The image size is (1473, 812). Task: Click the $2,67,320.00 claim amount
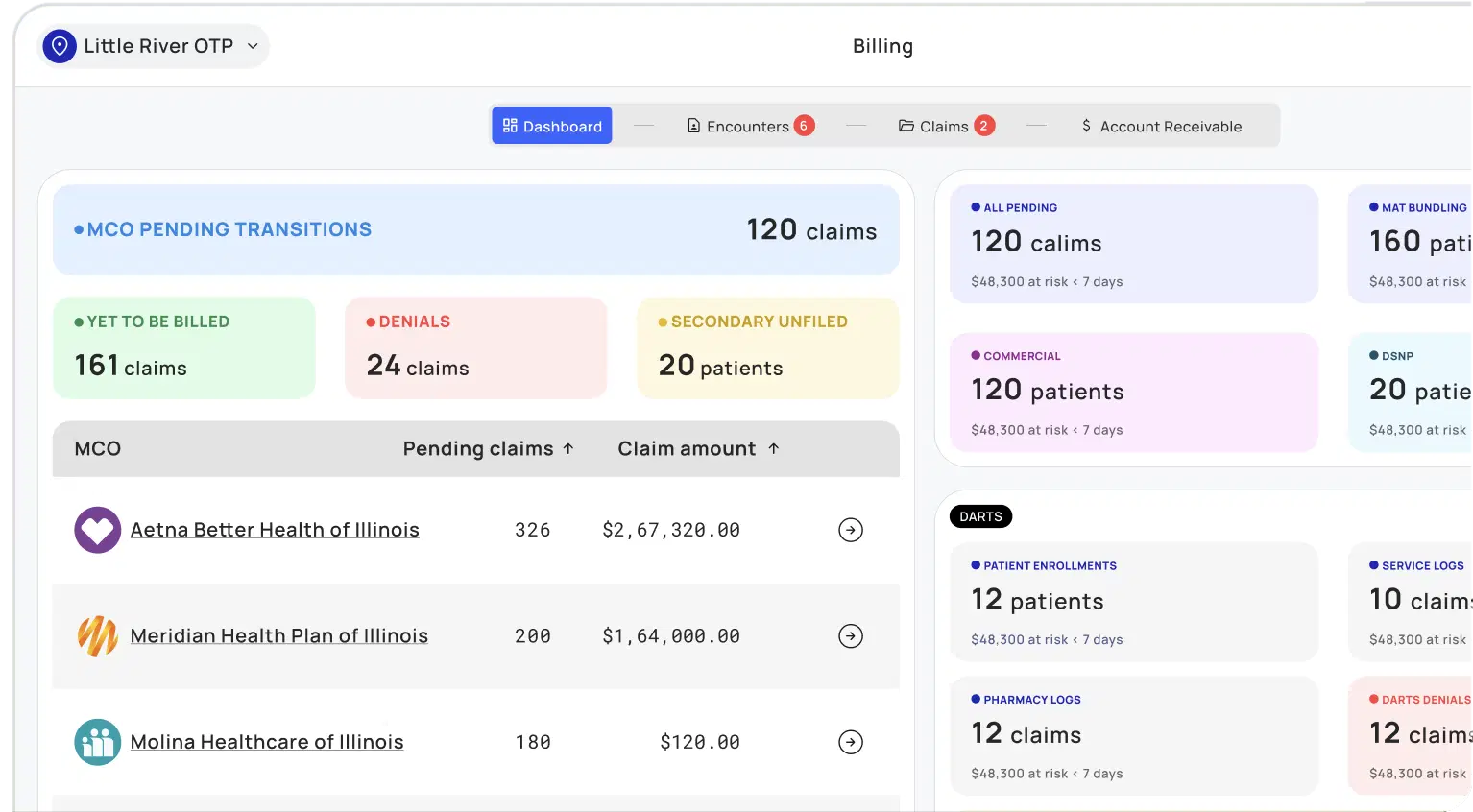click(x=671, y=530)
